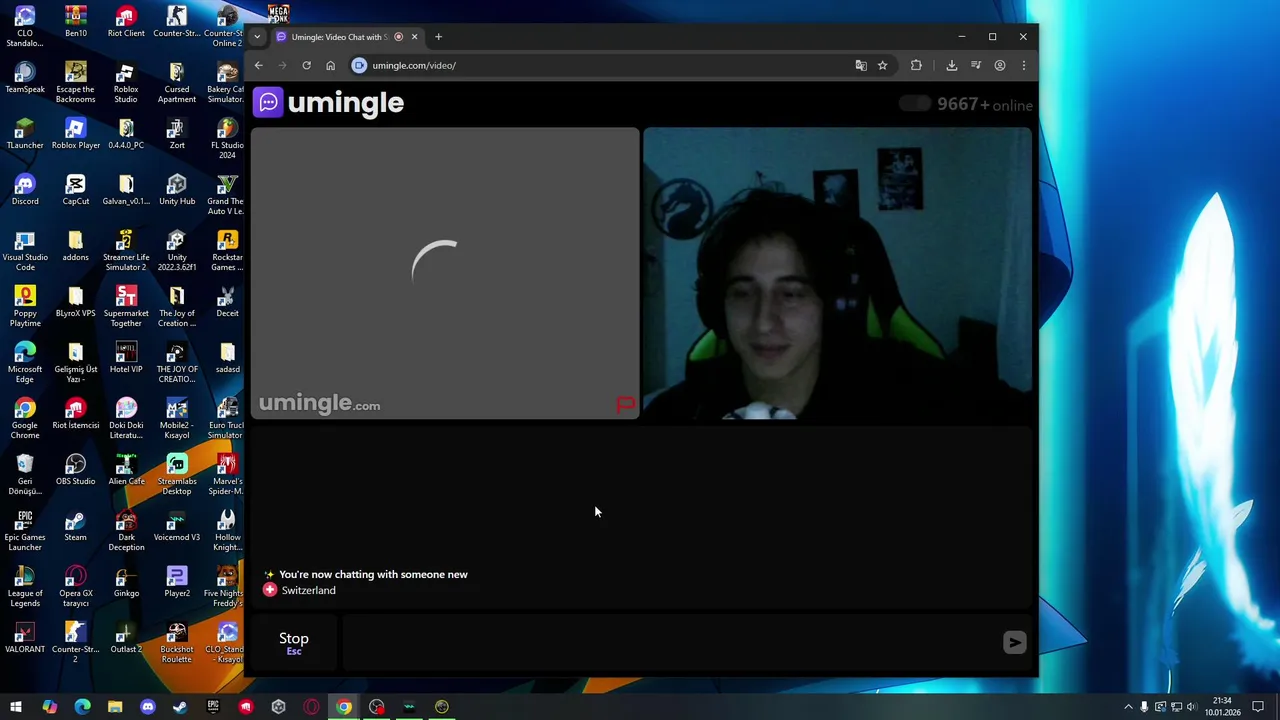Select the VALORANT desktop shortcut

pos(25,636)
